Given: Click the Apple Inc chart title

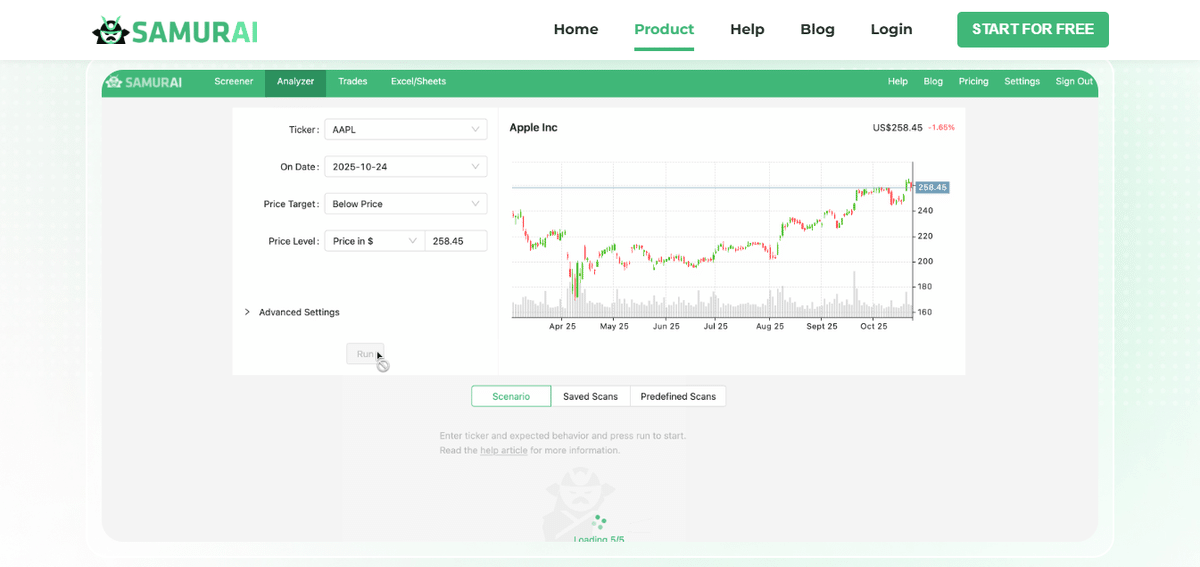Looking at the screenshot, I should 534,127.
